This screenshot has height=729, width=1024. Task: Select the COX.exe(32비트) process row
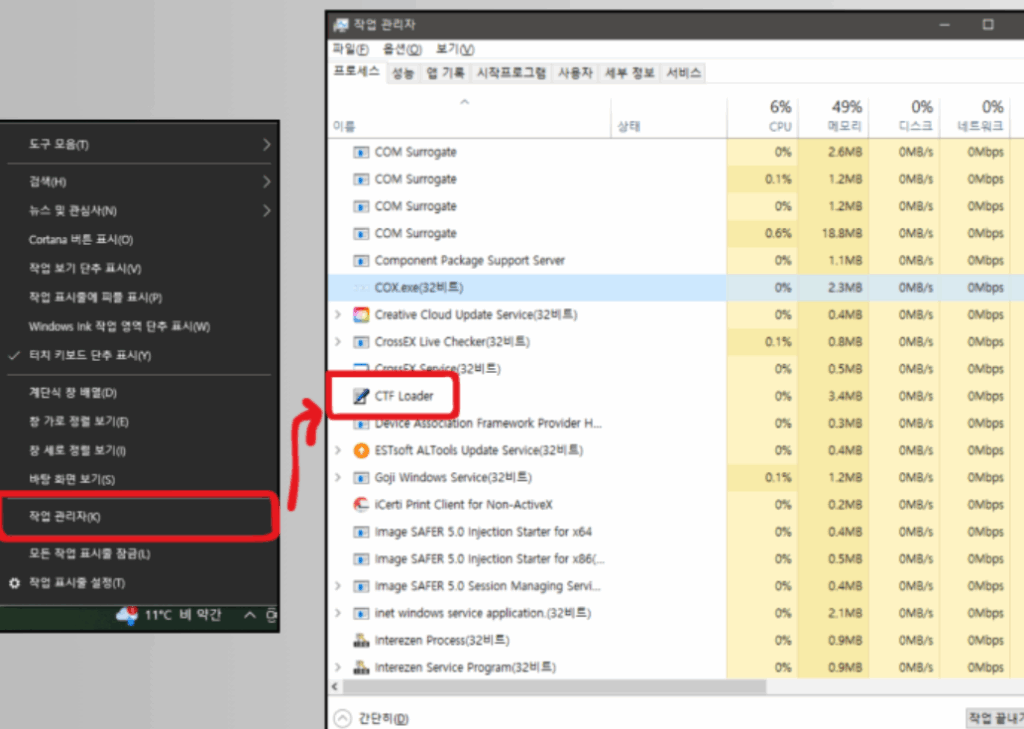click(x=675, y=287)
